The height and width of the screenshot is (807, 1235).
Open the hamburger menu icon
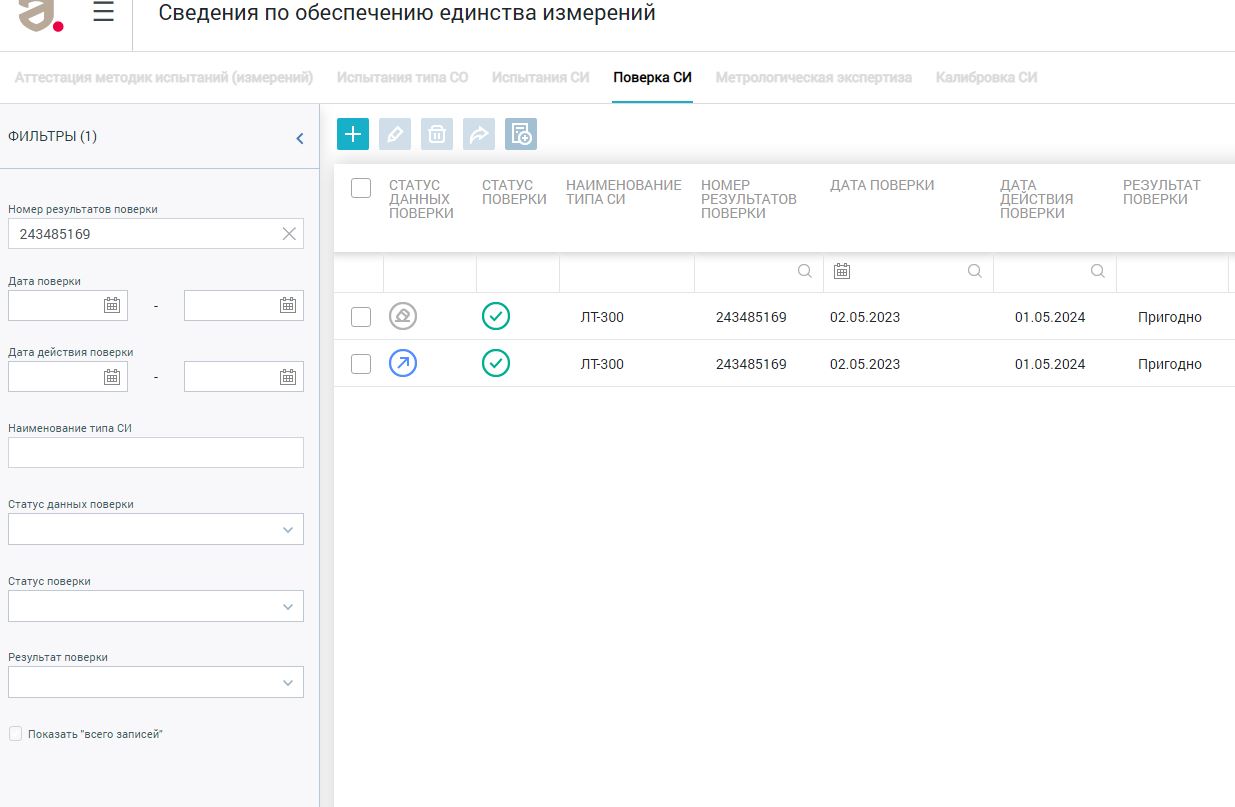(x=103, y=13)
